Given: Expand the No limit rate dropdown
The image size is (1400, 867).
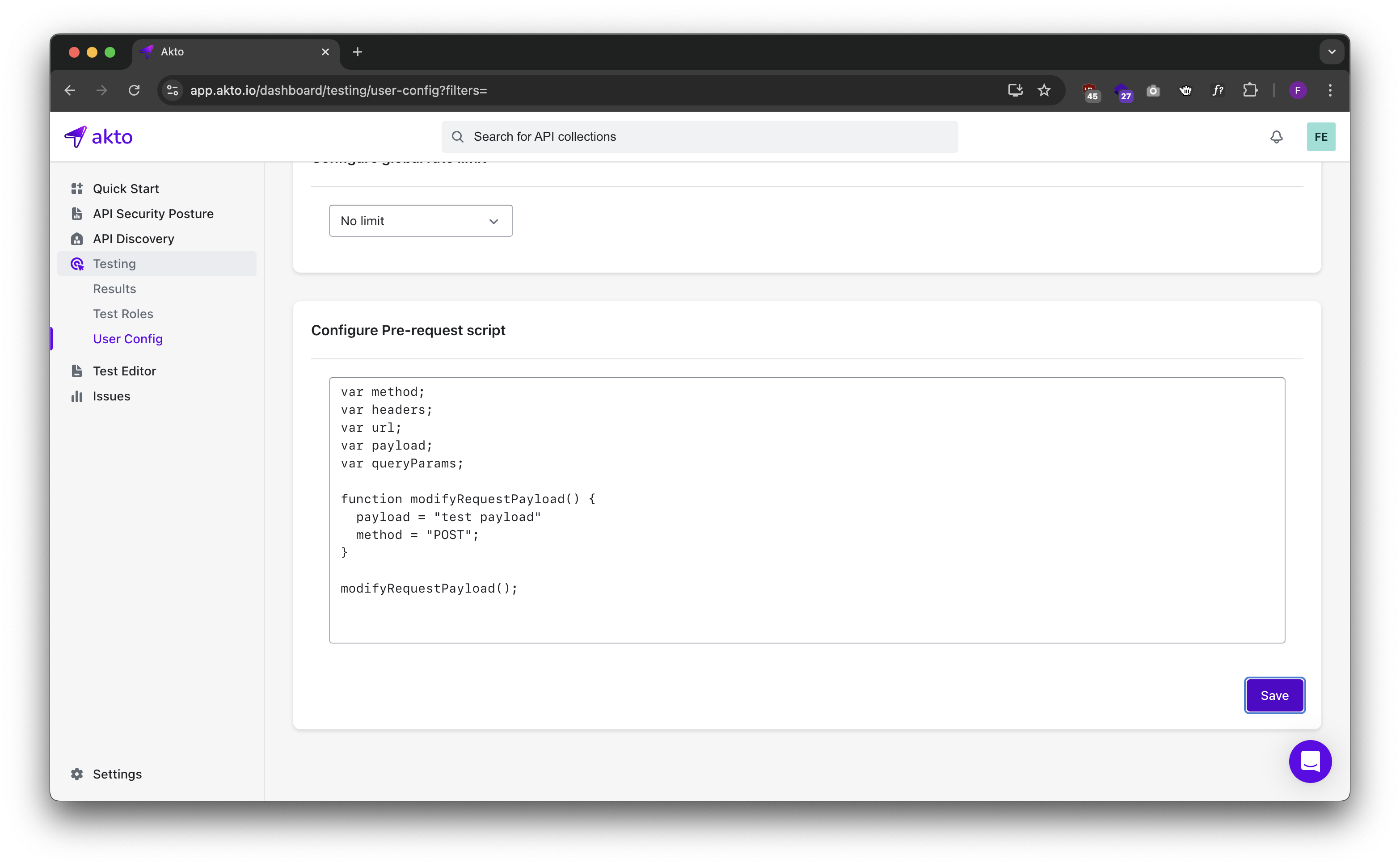Looking at the screenshot, I should coord(420,221).
